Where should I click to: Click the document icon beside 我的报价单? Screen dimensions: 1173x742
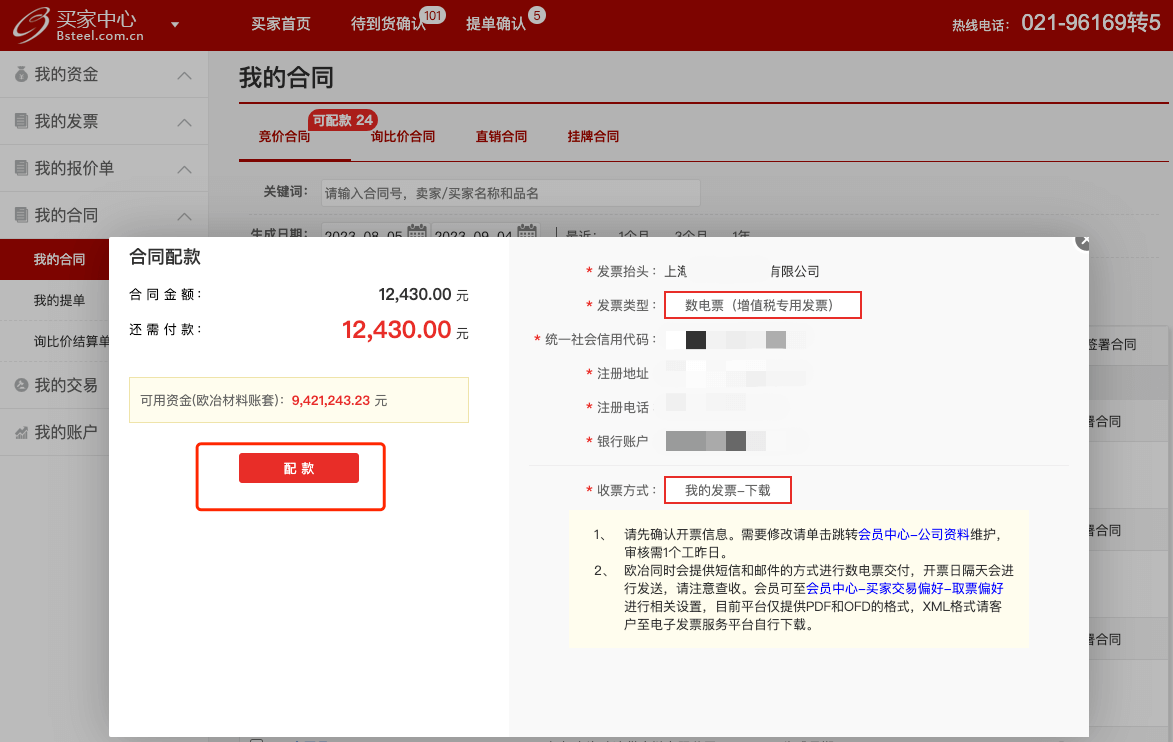(21, 169)
